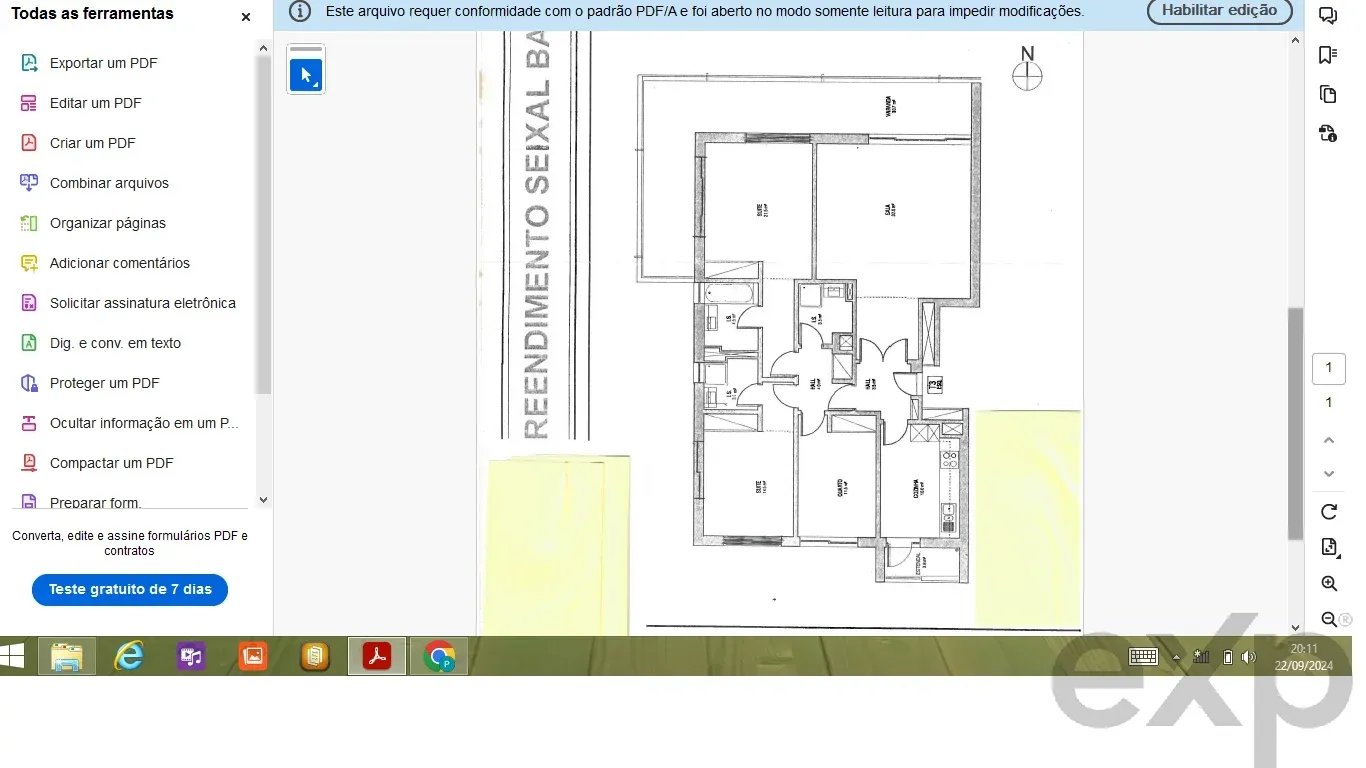Viewport: 1366px width, 768px height.
Task: Show page thumbnails panel icon
Action: pos(1328,94)
